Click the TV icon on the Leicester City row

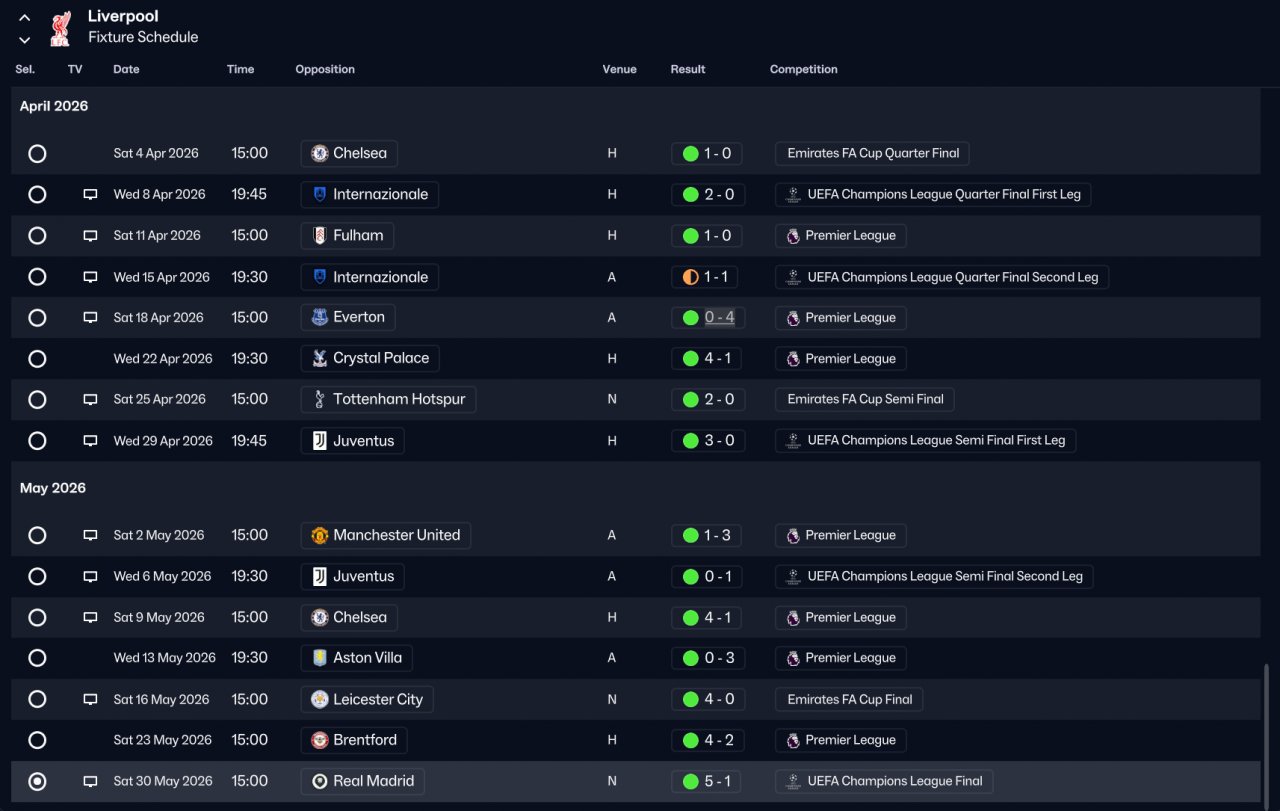90,700
